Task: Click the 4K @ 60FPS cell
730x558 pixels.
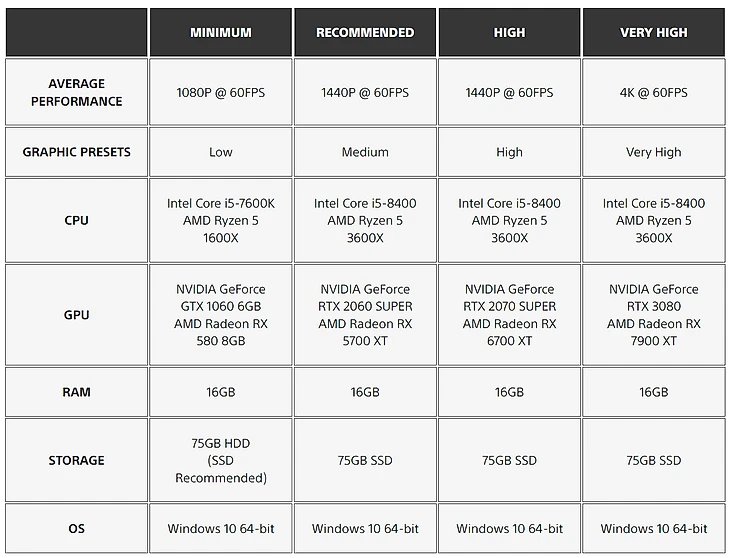Action: click(654, 92)
